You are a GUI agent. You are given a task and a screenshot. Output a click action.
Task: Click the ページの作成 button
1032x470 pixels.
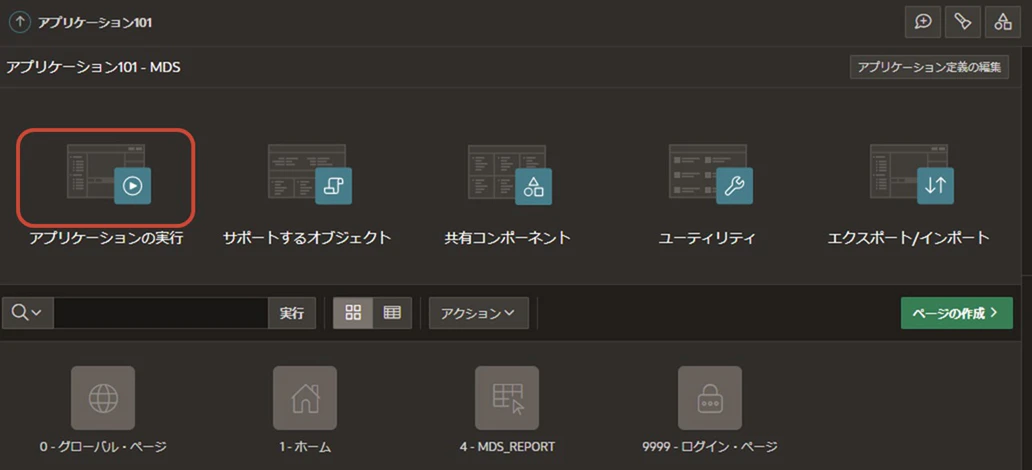(x=956, y=313)
